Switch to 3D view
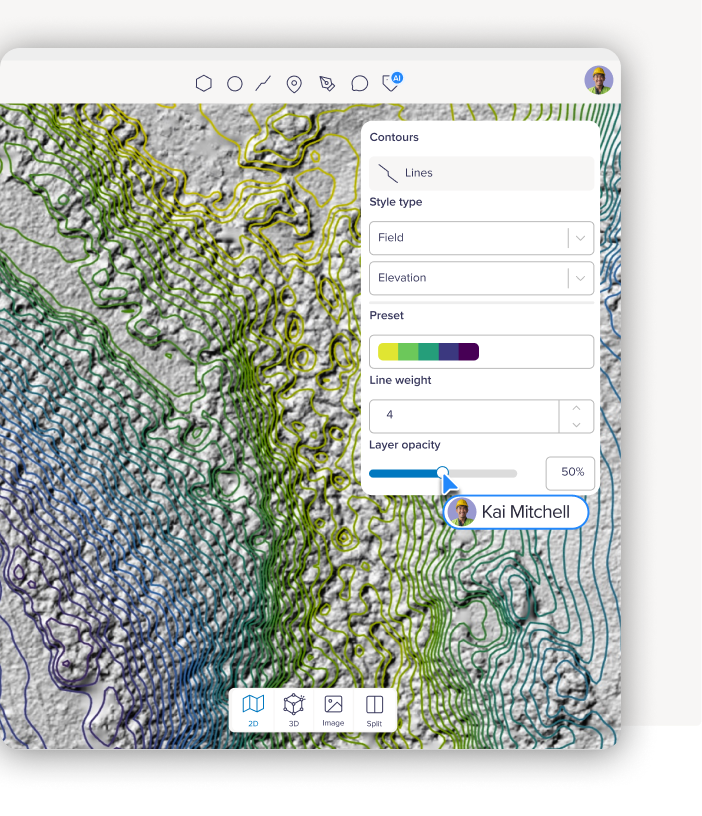Screen dimensions: 702x816 click(x=293, y=710)
